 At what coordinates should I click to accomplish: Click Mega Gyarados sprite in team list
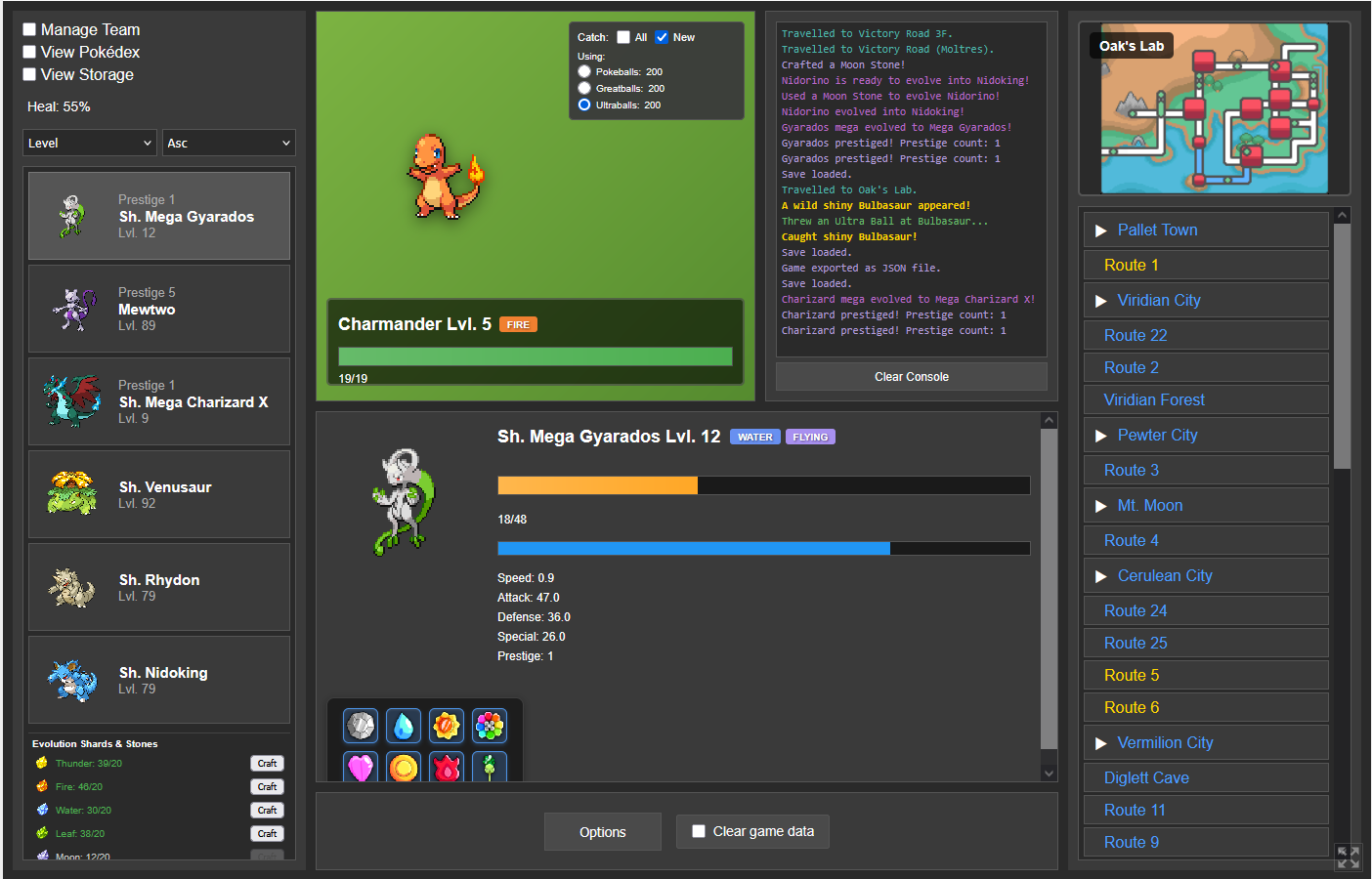pyautogui.click(x=71, y=216)
